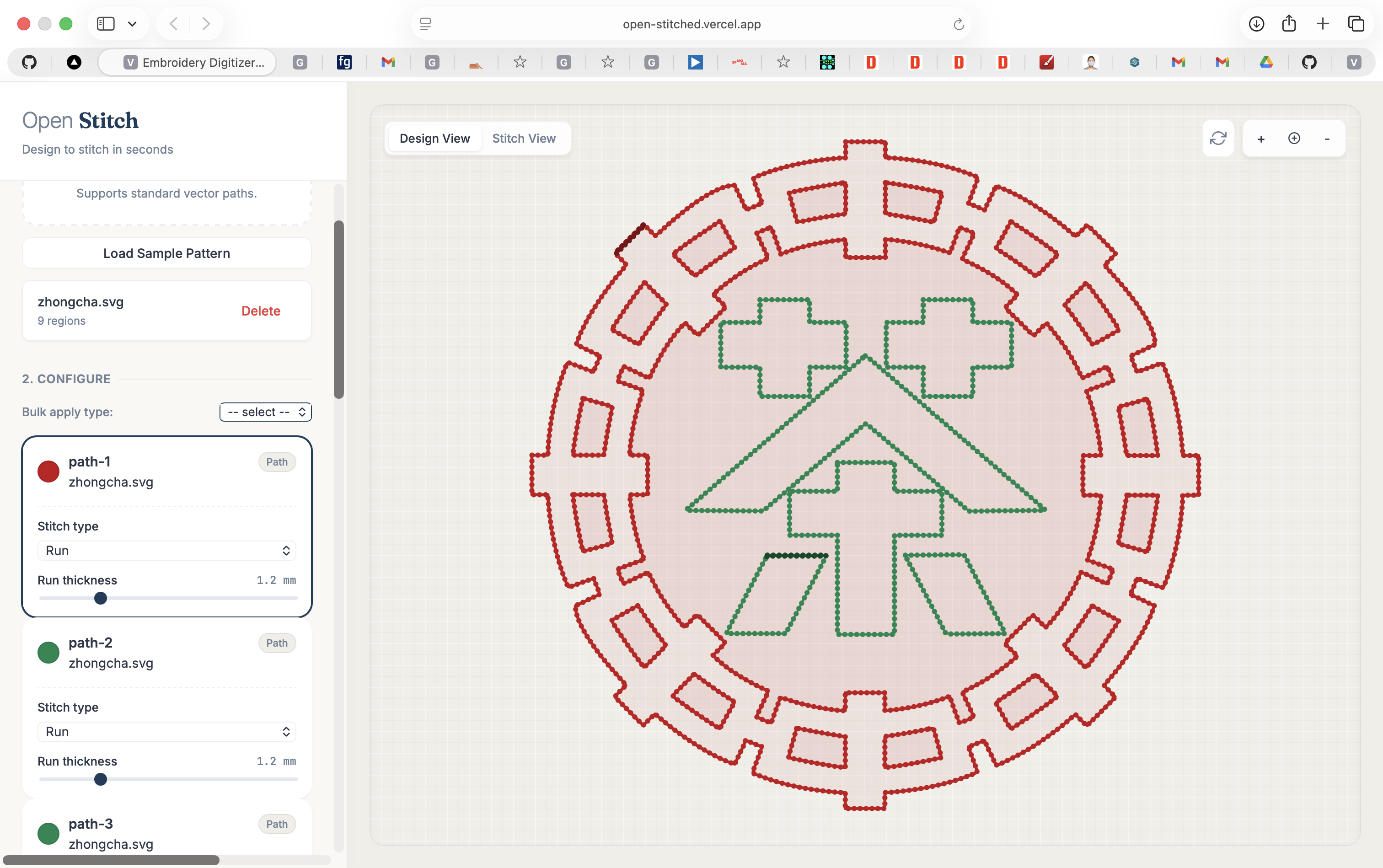
Task: Zoom in with the plus icon
Action: pos(1261,139)
